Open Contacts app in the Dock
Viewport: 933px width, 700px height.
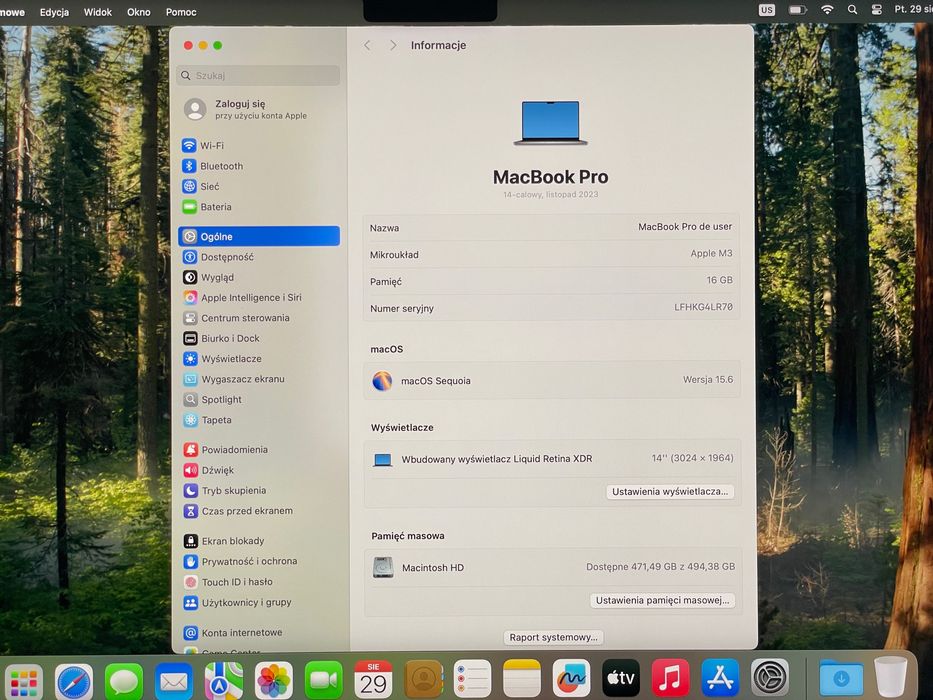coord(423,680)
